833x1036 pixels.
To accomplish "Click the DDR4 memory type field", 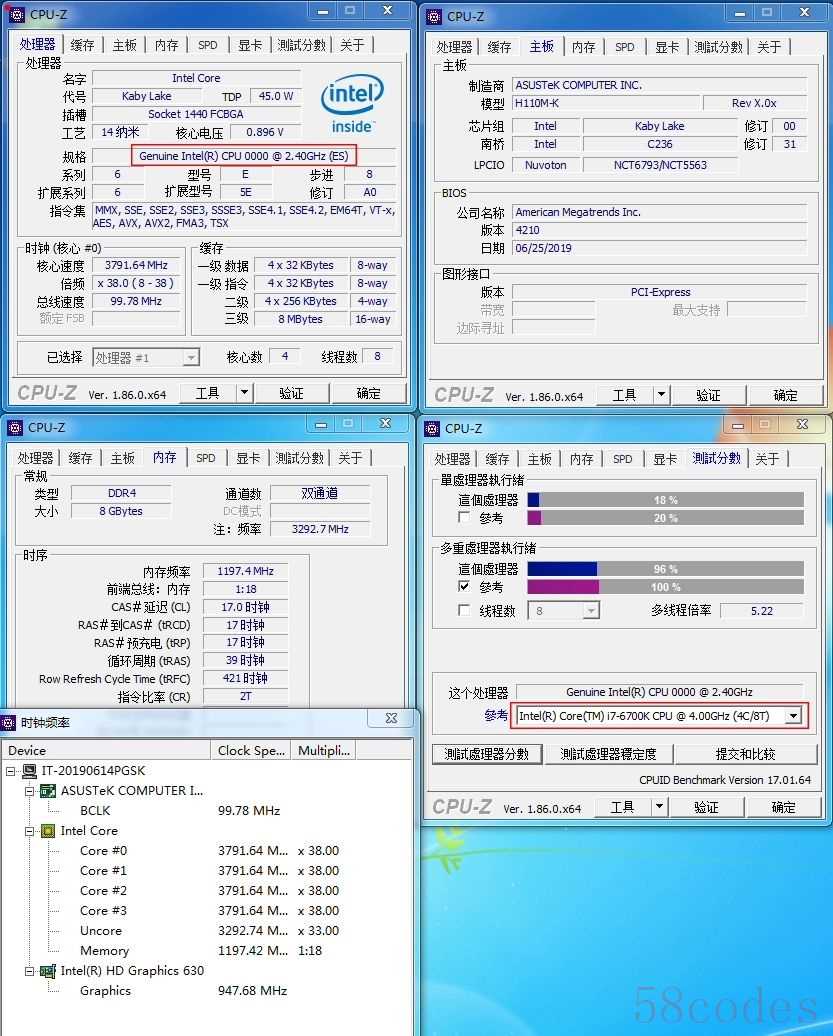I will 122,493.
